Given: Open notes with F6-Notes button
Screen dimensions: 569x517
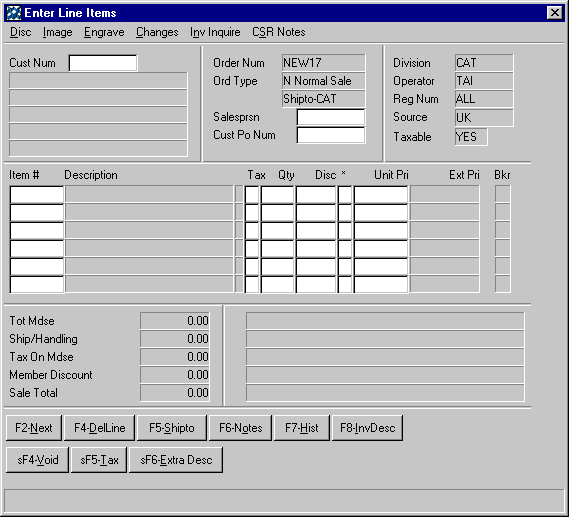Looking at the screenshot, I should (240, 428).
